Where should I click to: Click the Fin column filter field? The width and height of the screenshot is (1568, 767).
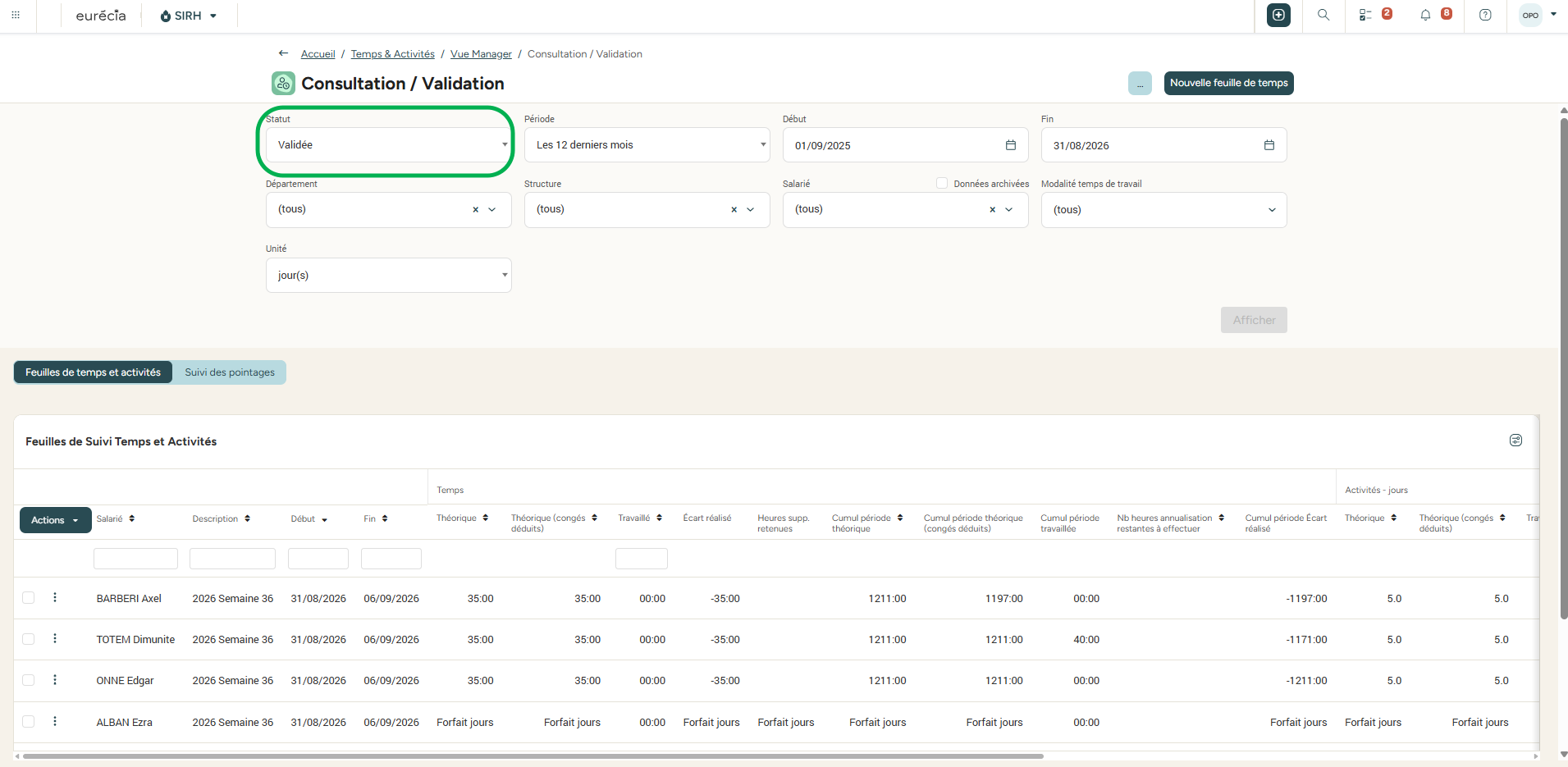point(391,559)
